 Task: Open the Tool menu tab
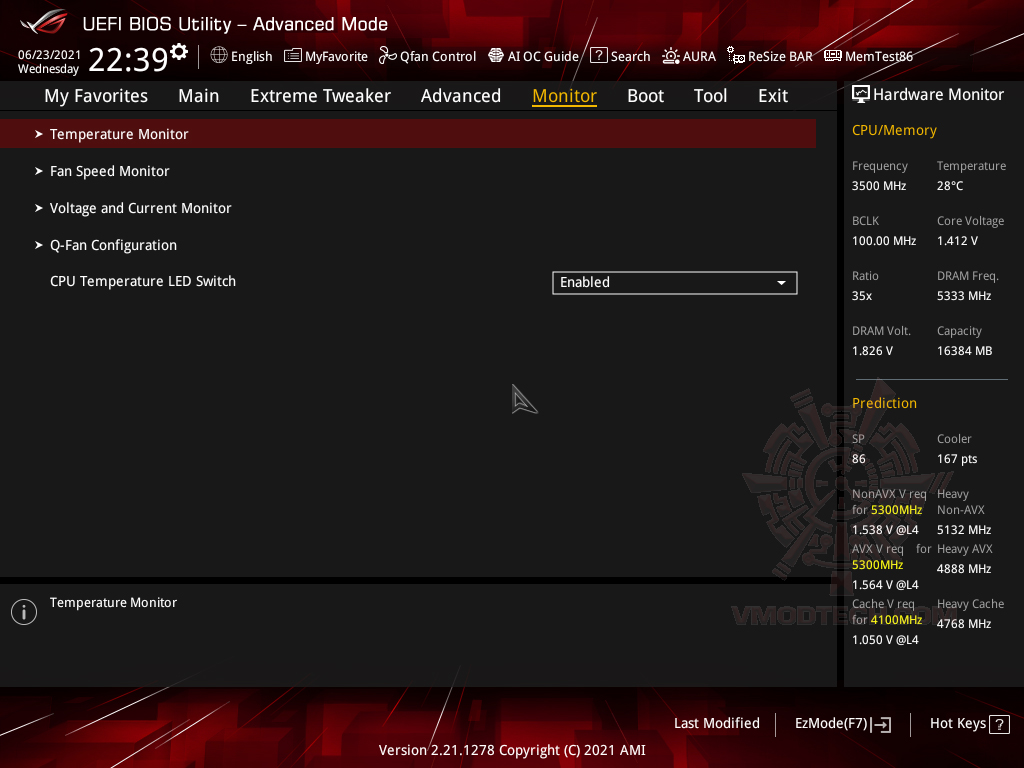pyautogui.click(x=710, y=95)
